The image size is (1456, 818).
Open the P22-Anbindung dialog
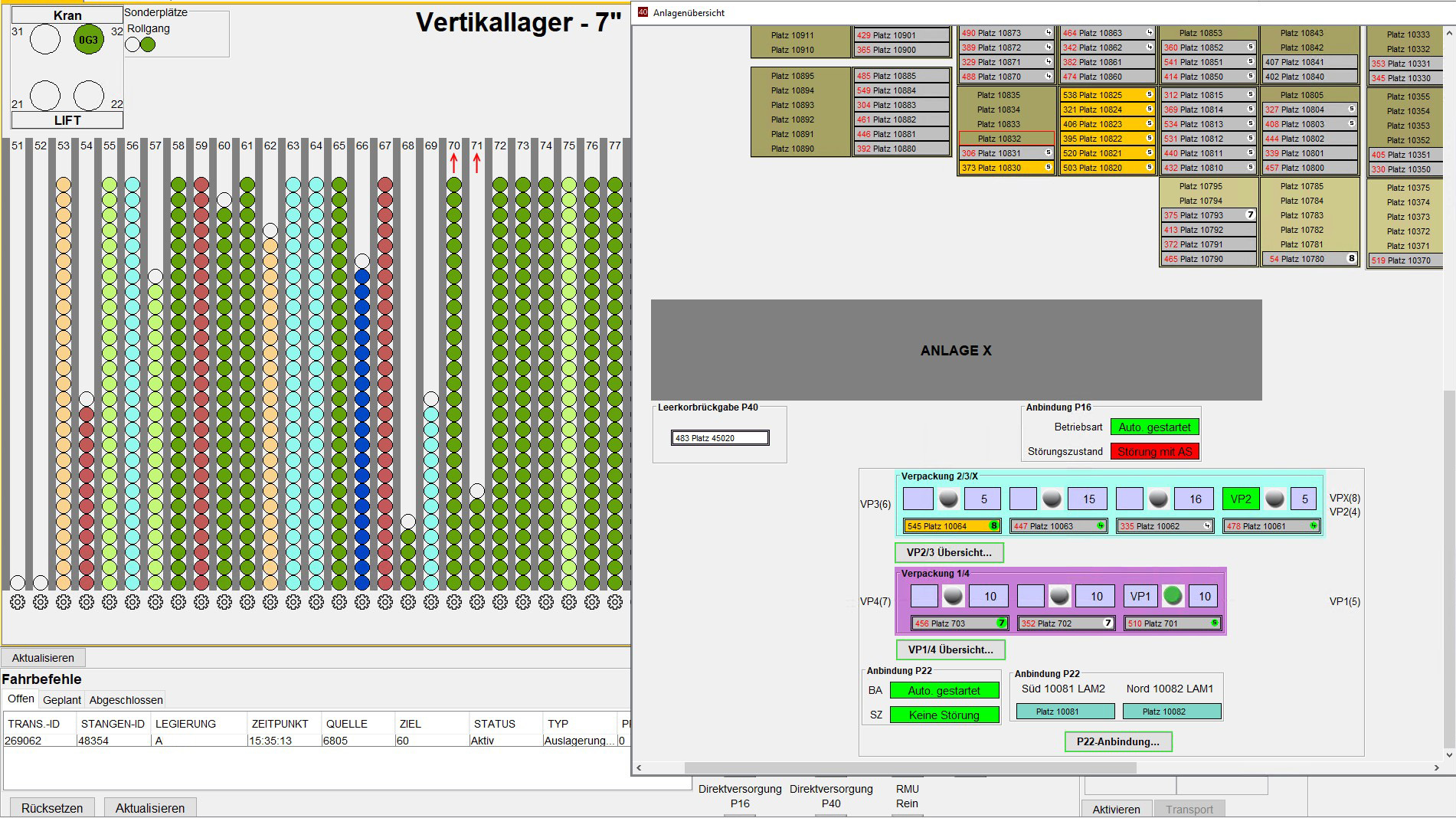[1117, 741]
